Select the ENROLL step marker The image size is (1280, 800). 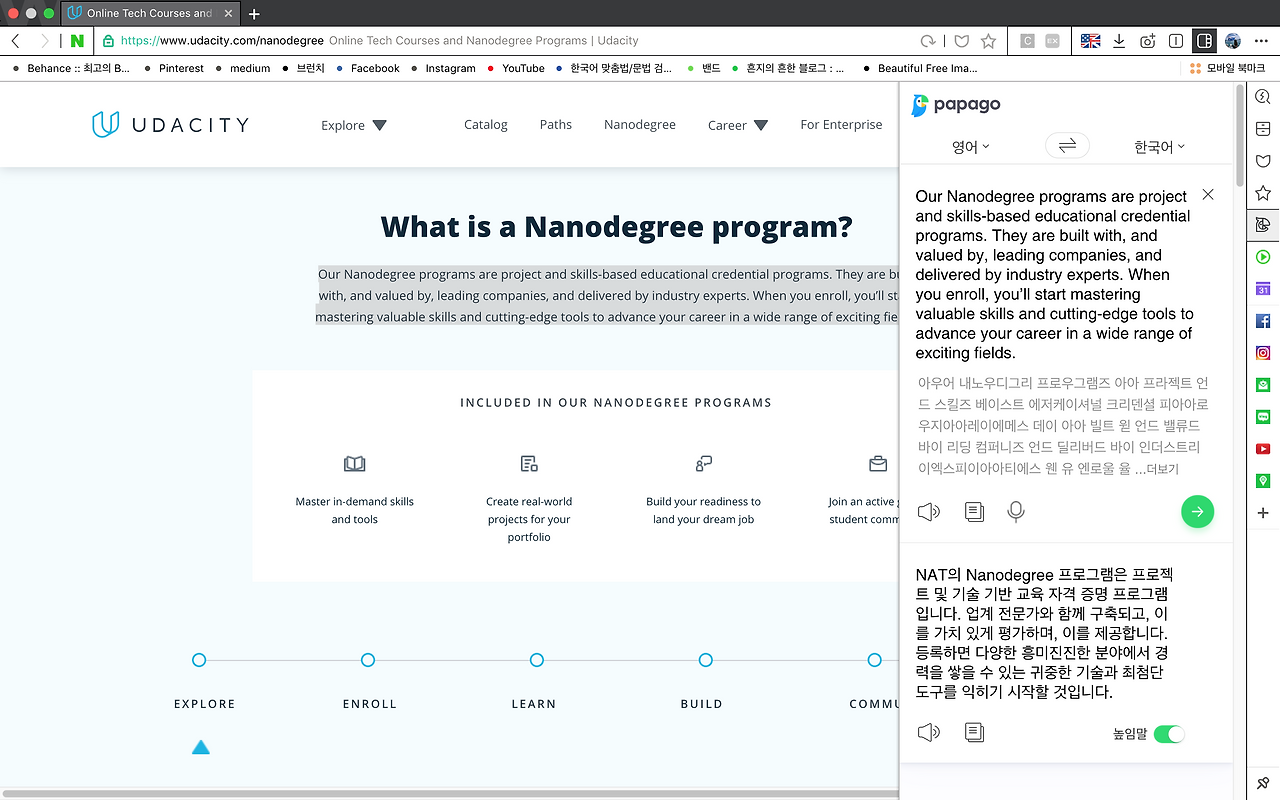368,660
